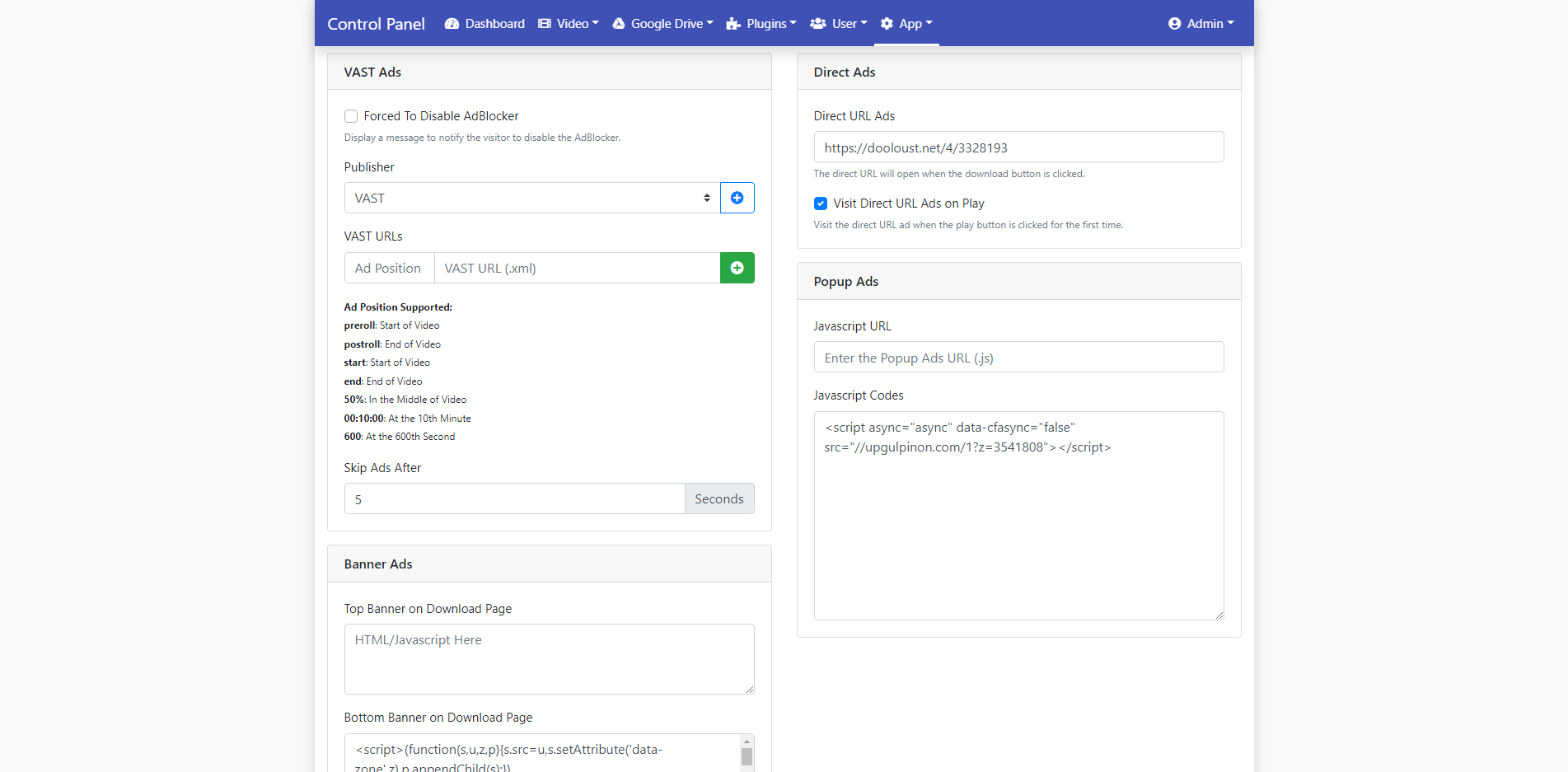Screen dimensions: 1568x772
Task: Click the blue plus button beside Publisher
Action: tap(737, 198)
